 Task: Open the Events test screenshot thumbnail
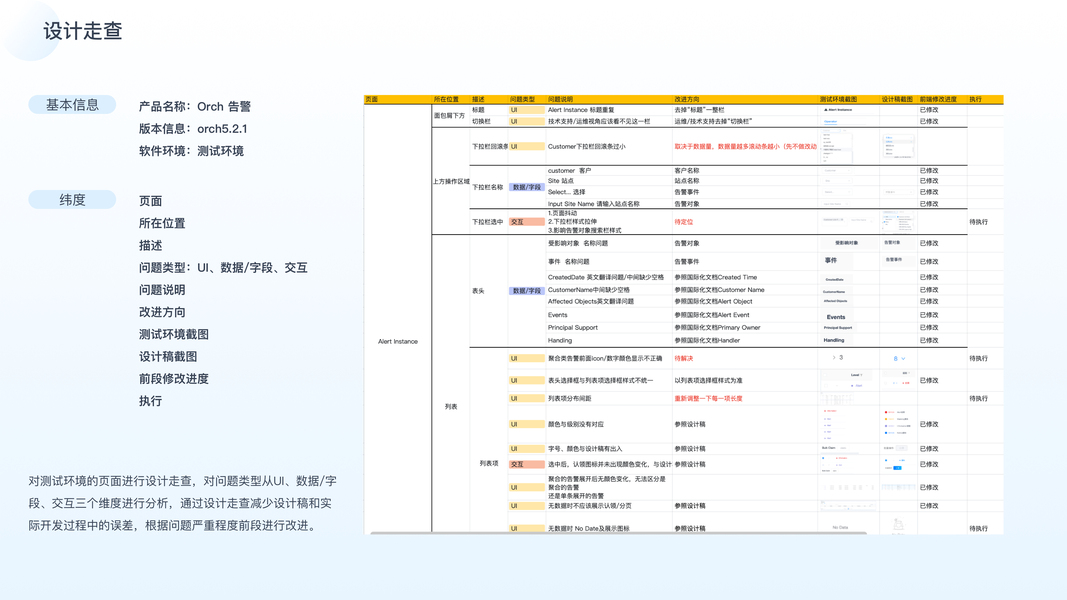[x=836, y=317]
